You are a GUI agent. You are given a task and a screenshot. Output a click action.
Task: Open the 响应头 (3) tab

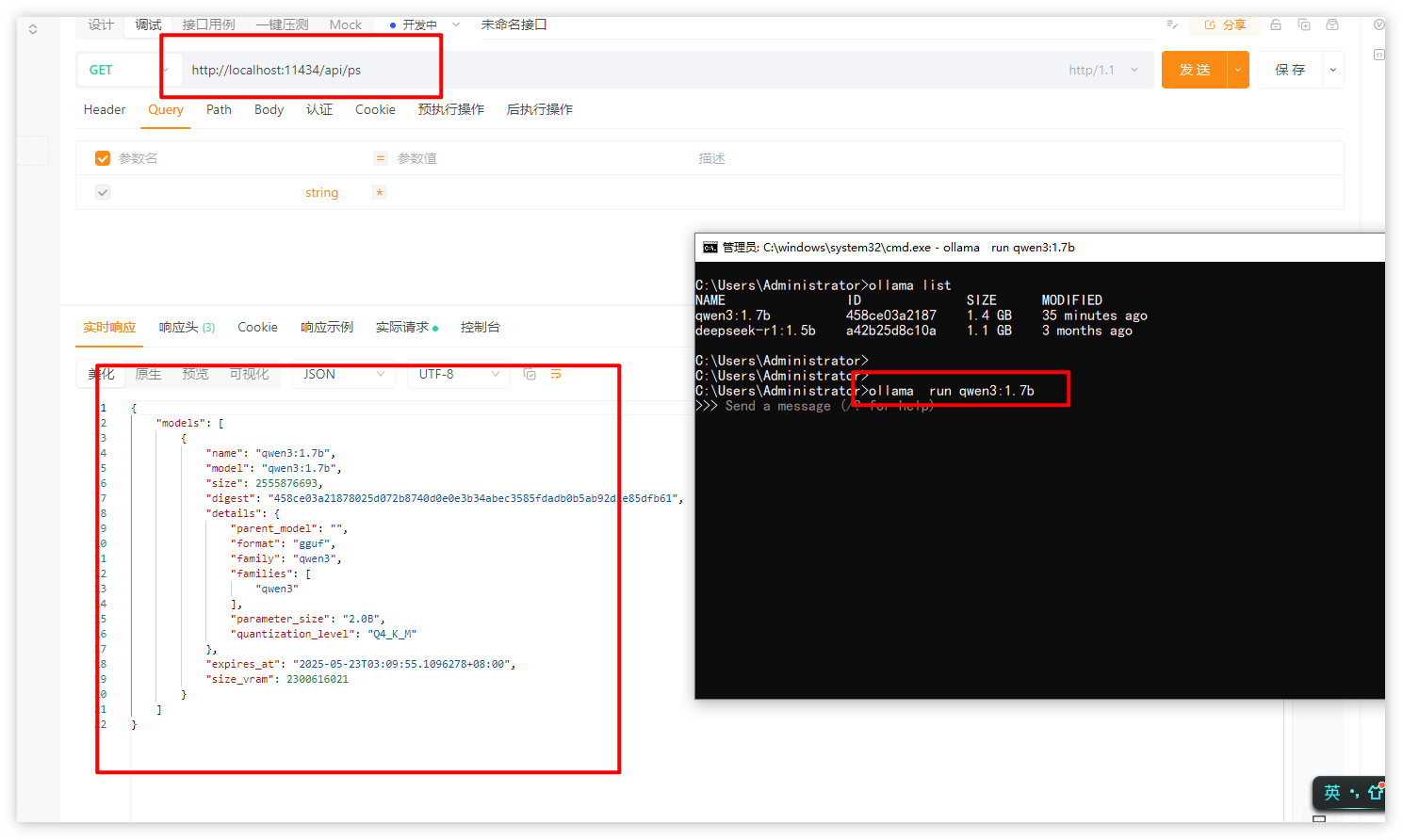pyautogui.click(x=187, y=327)
